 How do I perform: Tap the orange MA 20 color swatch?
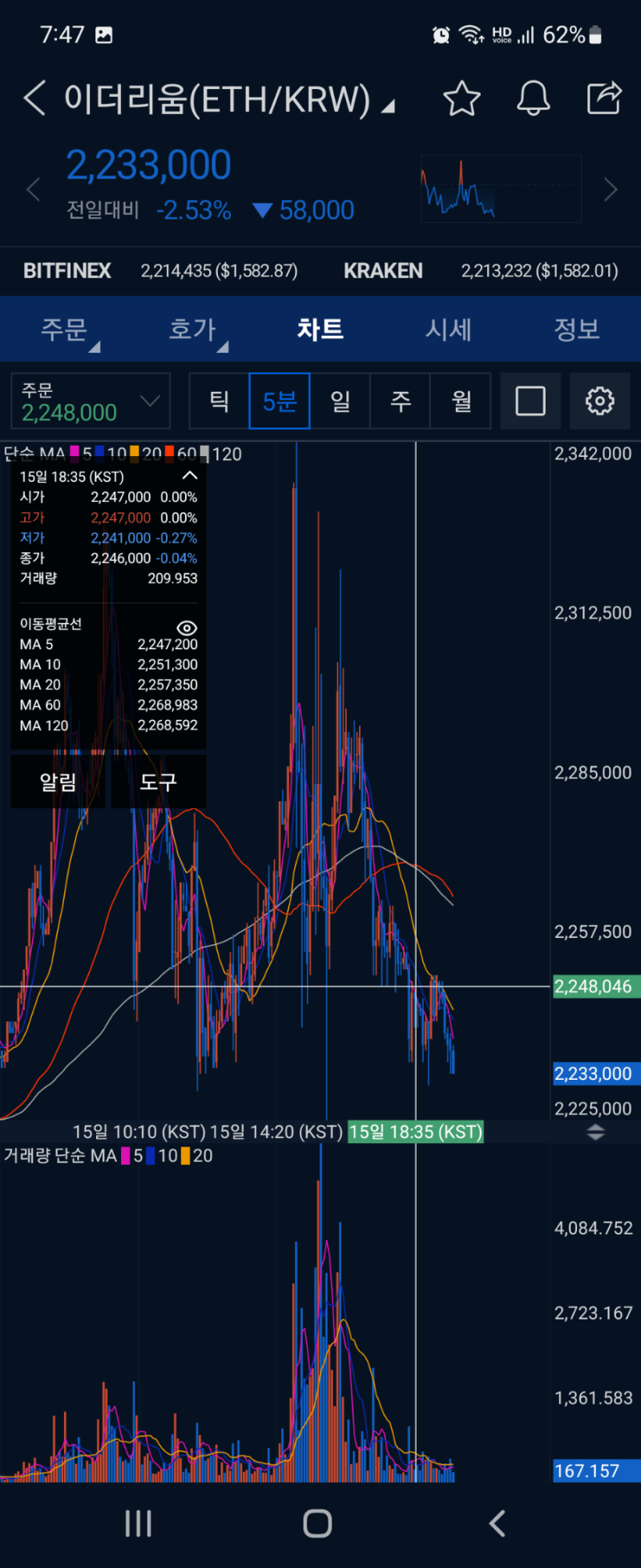[x=135, y=454]
